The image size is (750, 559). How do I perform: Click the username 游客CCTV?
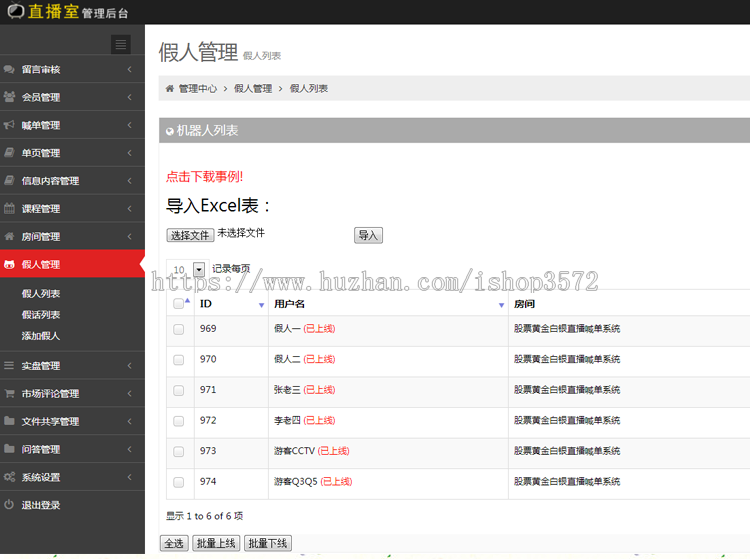[x=294, y=451]
